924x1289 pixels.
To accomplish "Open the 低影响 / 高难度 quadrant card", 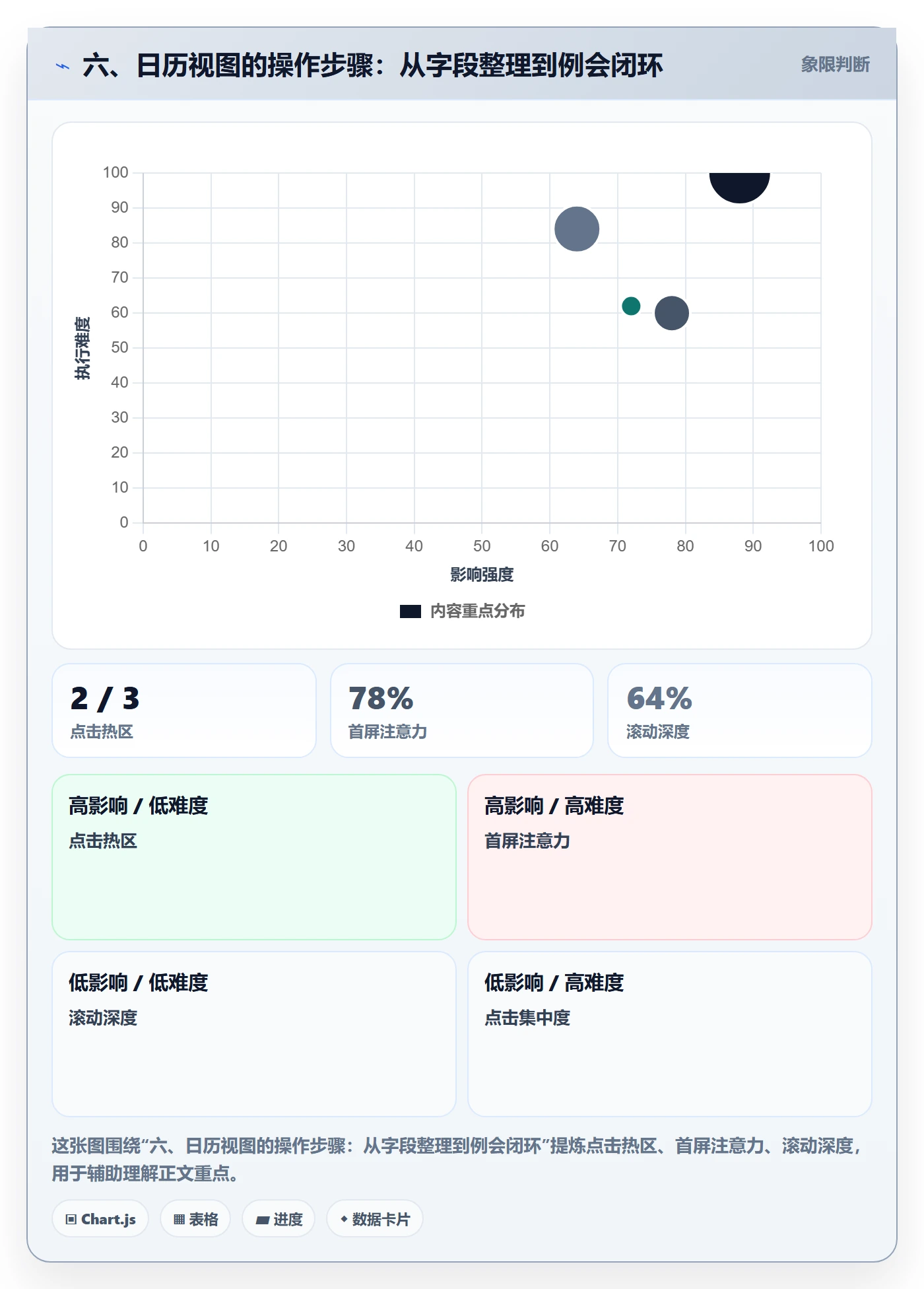I will click(670, 1034).
